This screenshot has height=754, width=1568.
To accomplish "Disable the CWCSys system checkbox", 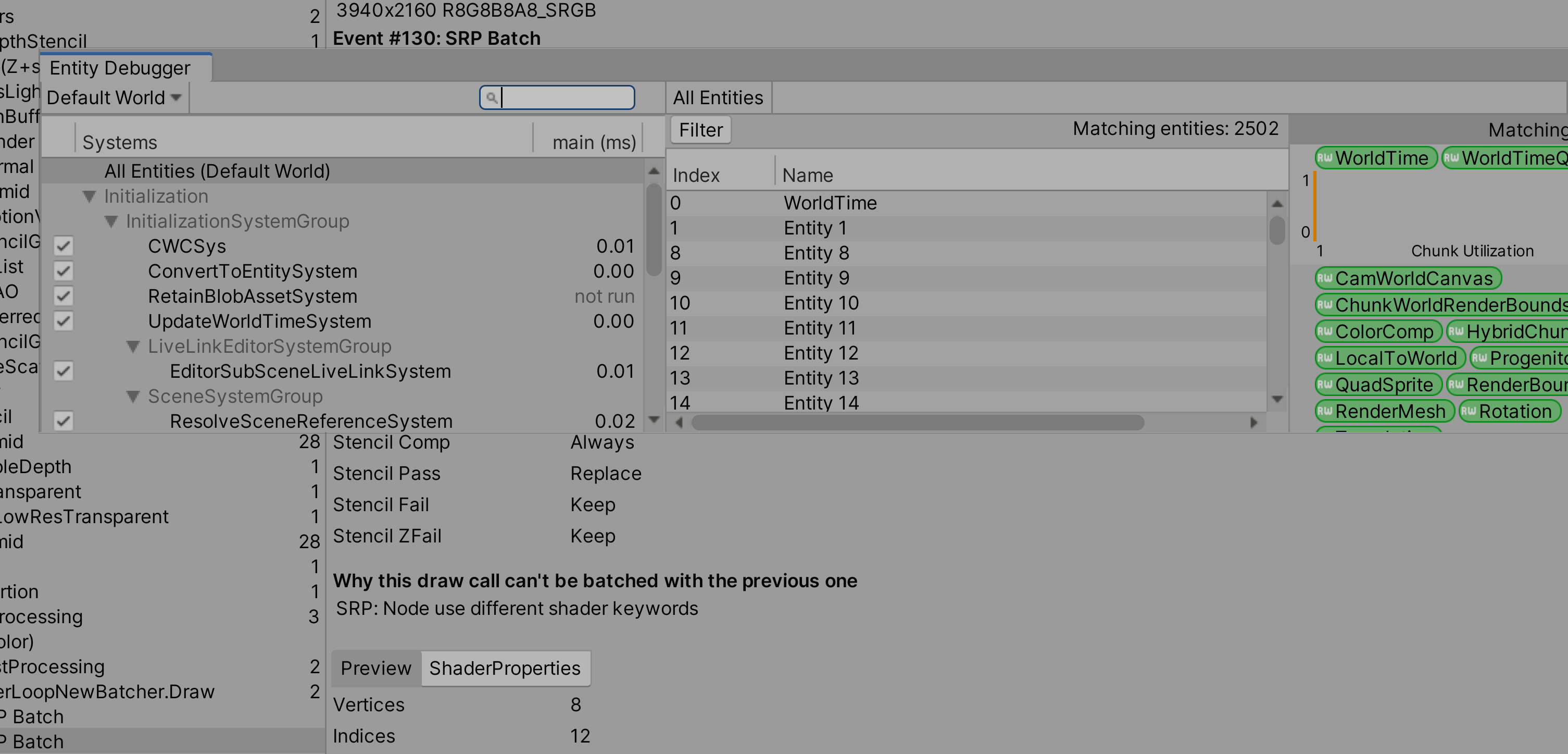I will pyautogui.click(x=64, y=246).
